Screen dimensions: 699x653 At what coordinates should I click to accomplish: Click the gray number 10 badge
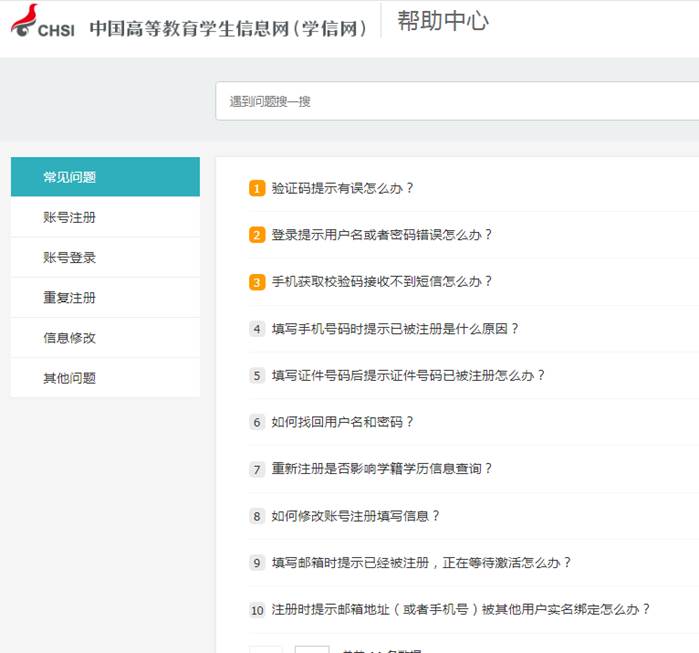pyautogui.click(x=257, y=610)
